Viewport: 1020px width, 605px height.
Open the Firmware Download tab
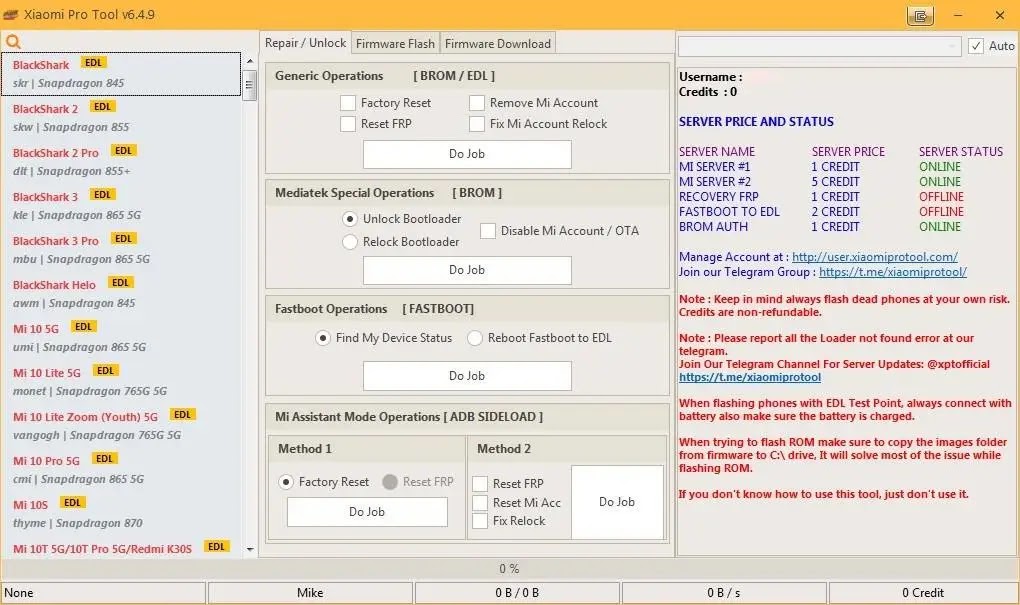pyautogui.click(x=498, y=44)
